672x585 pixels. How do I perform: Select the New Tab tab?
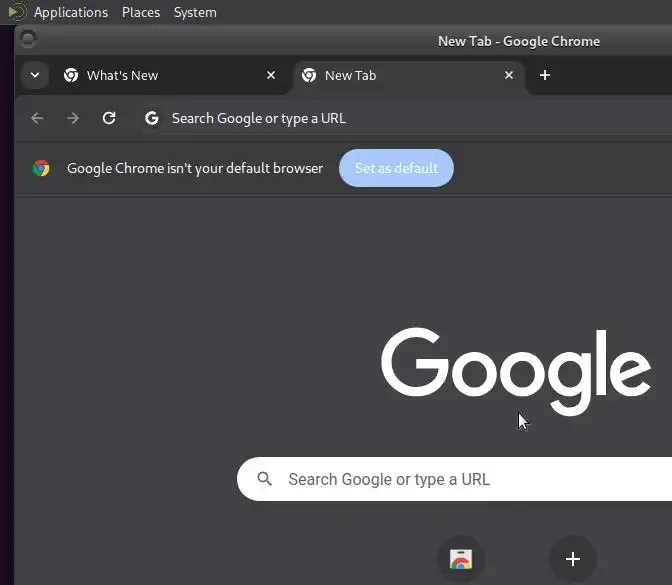coord(408,75)
